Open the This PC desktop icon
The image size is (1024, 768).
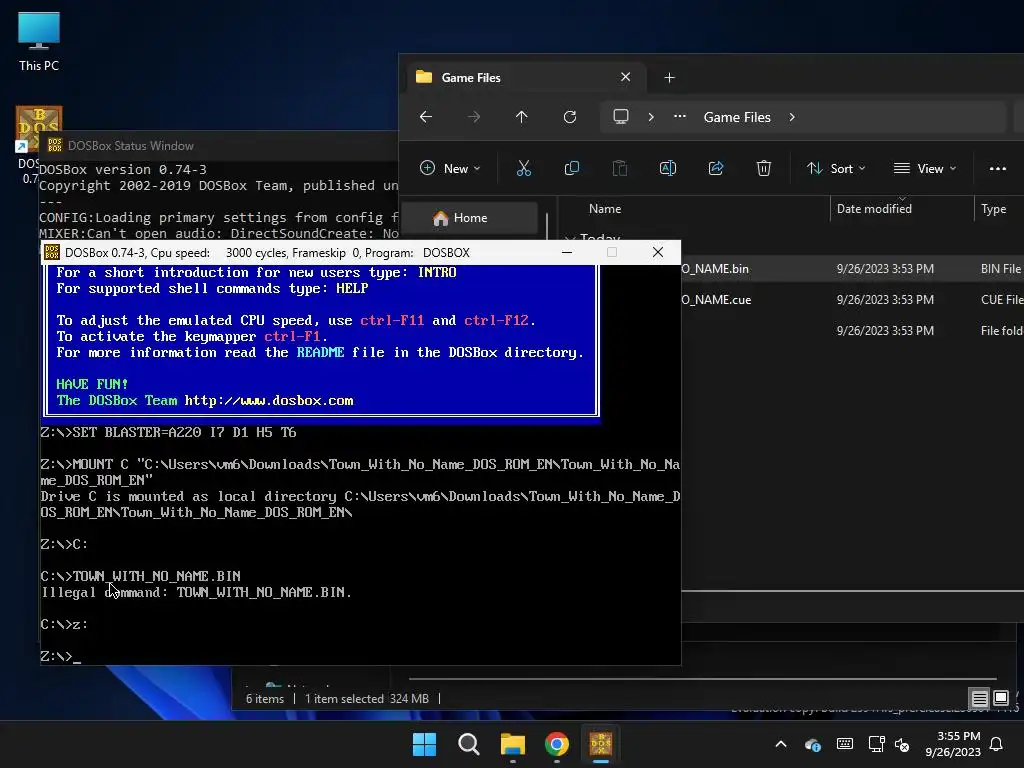tap(39, 41)
